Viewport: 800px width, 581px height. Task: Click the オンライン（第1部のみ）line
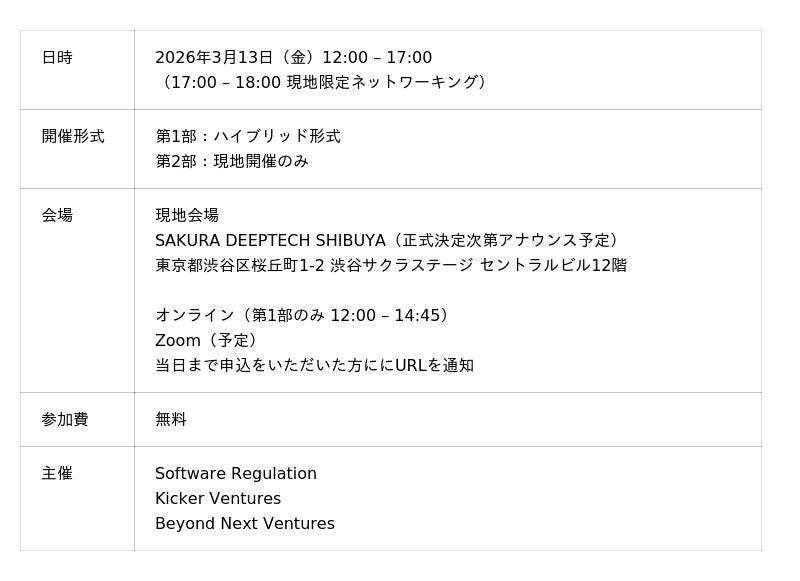pos(304,315)
